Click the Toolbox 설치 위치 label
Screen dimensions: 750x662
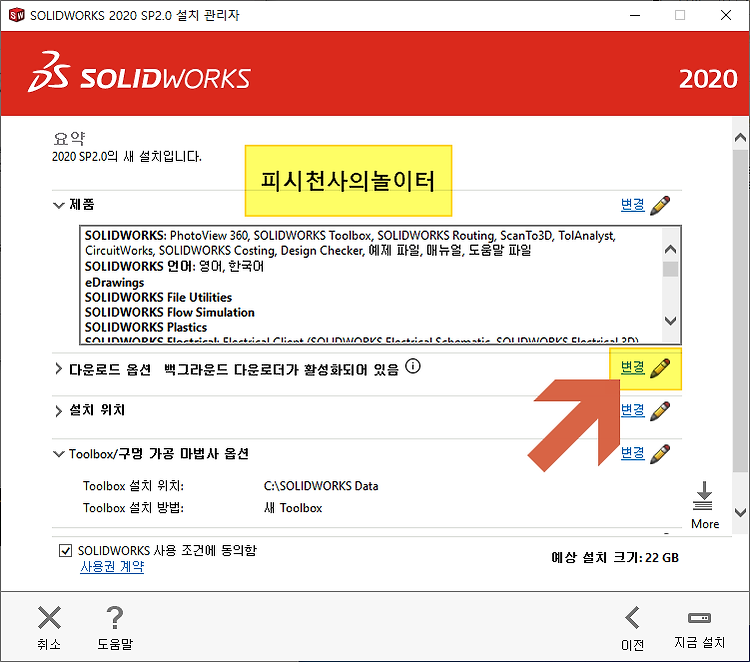pos(133,486)
